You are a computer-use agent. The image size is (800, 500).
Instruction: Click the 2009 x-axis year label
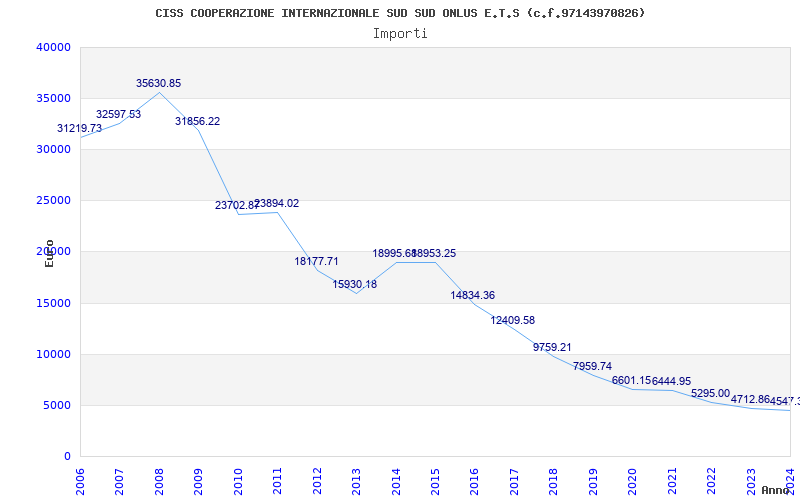click(x=198, y=481)
